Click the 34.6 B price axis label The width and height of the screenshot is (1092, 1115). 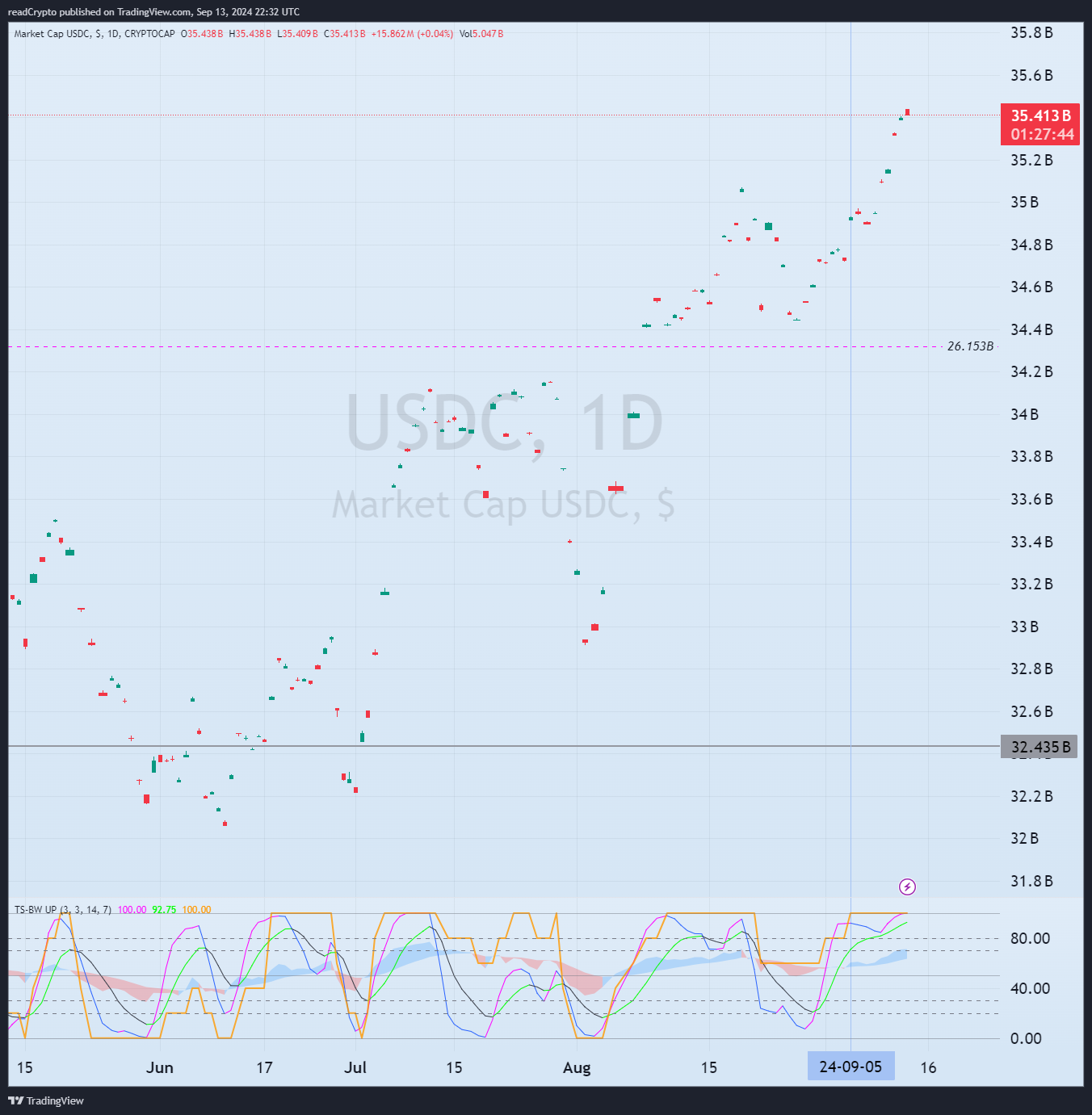[1031, 287]
